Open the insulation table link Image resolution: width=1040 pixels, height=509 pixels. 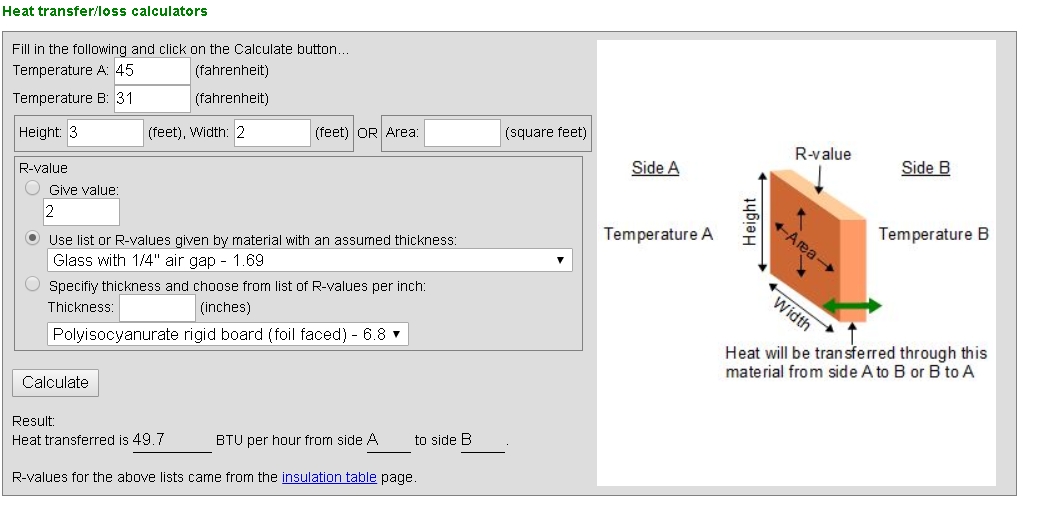329,477
